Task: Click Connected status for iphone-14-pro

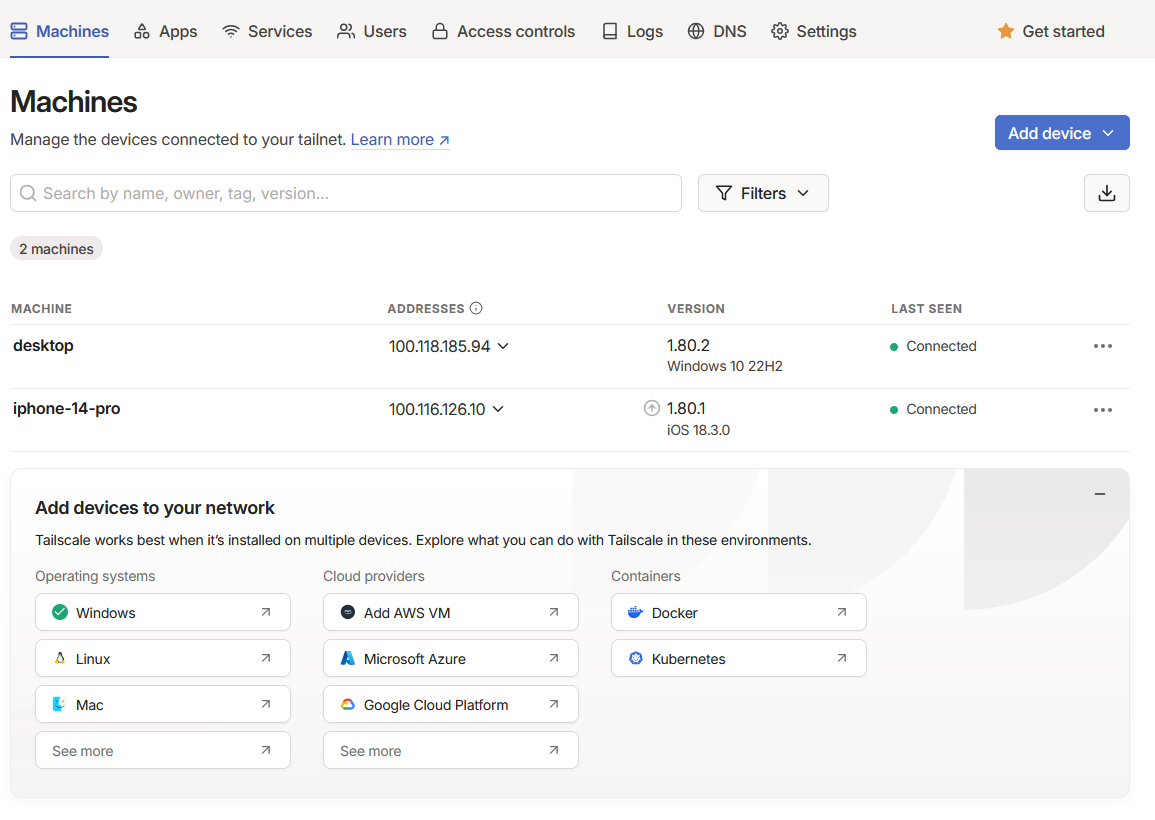Action: (933, 409)
